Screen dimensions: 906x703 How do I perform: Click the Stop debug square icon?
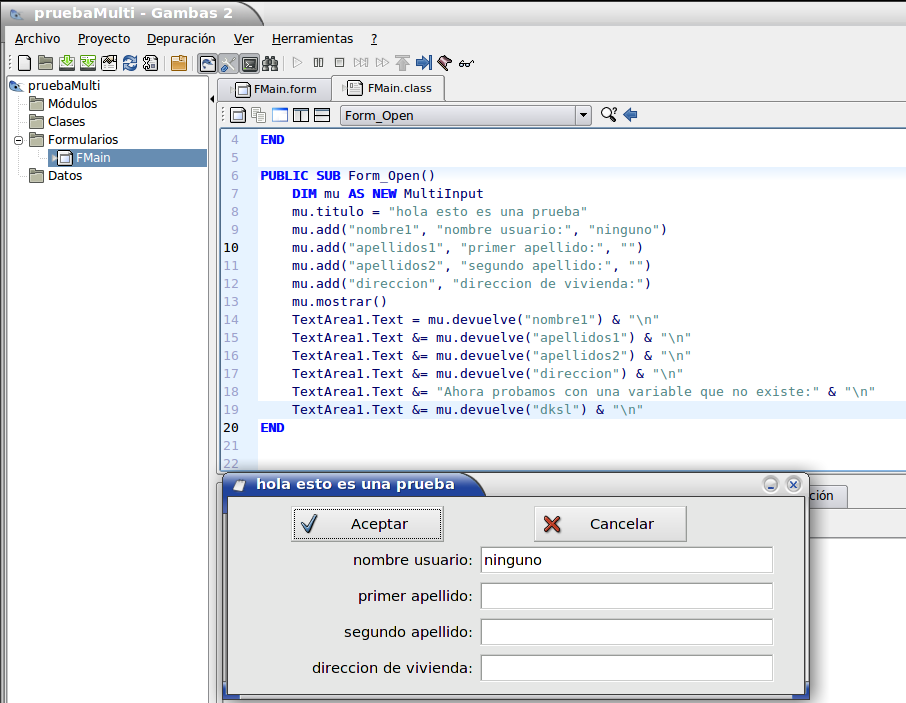point(340,62)
